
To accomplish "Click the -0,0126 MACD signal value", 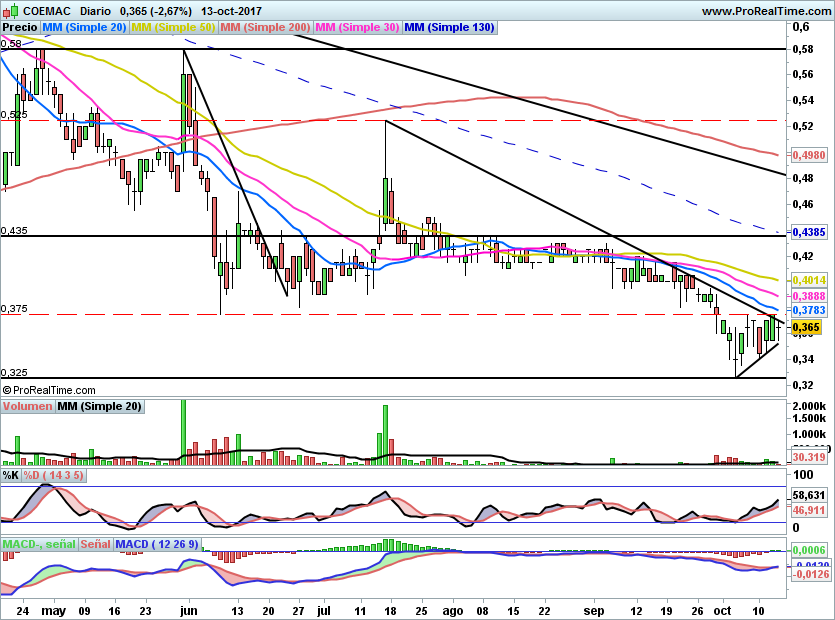I will pos(811,574).
